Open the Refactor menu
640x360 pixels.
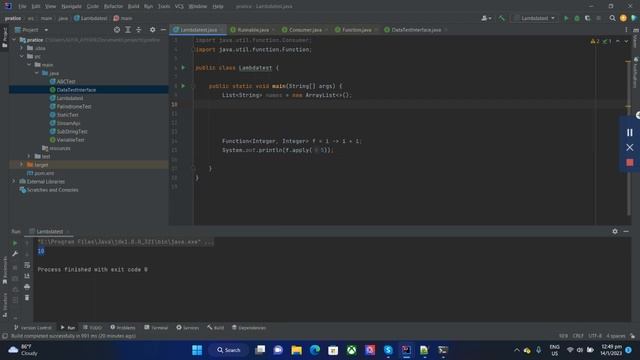pyautogui.click(x=113, y=6)
